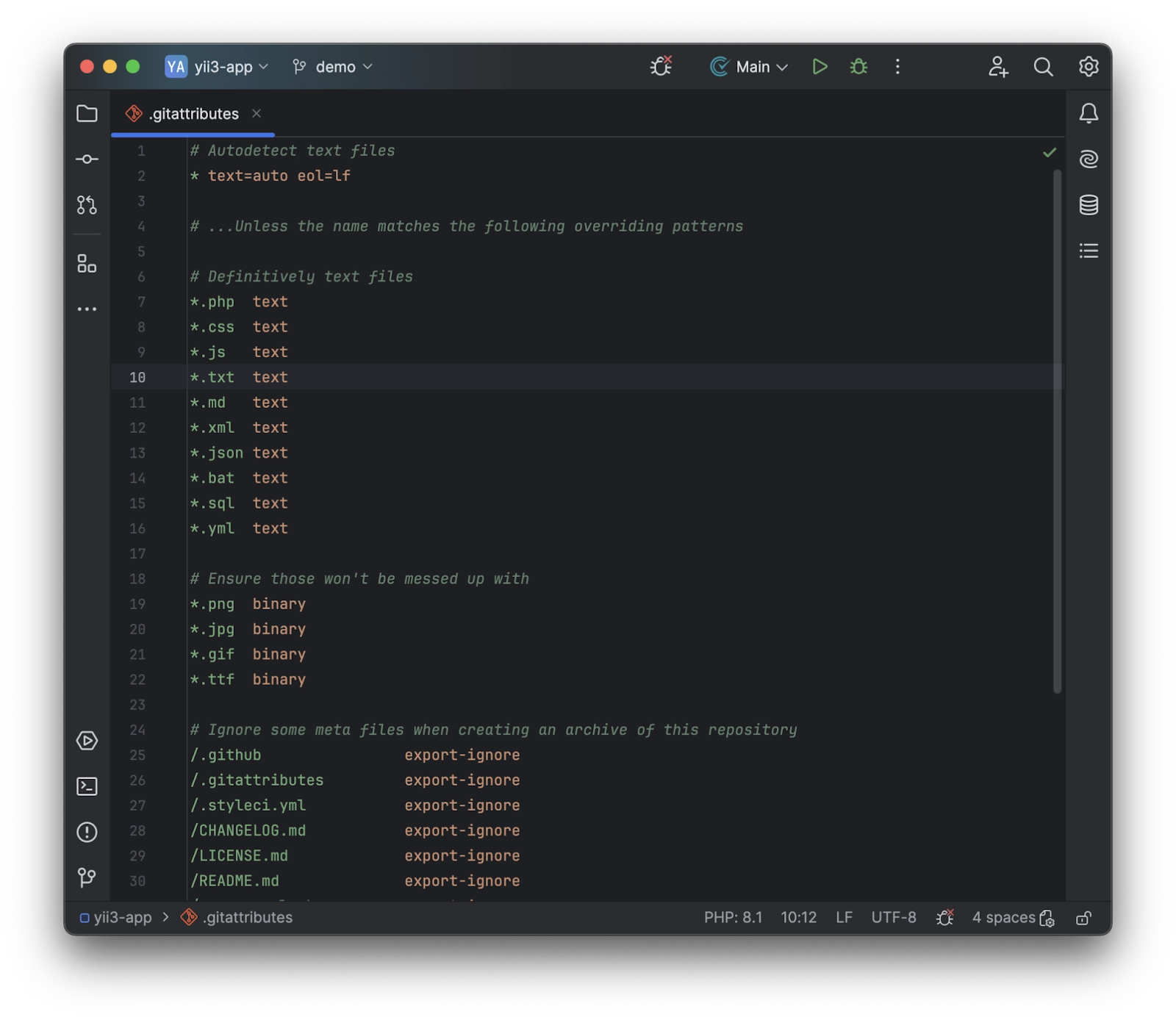
Task: Show the Notifications panel
Action: point(1089,114)
